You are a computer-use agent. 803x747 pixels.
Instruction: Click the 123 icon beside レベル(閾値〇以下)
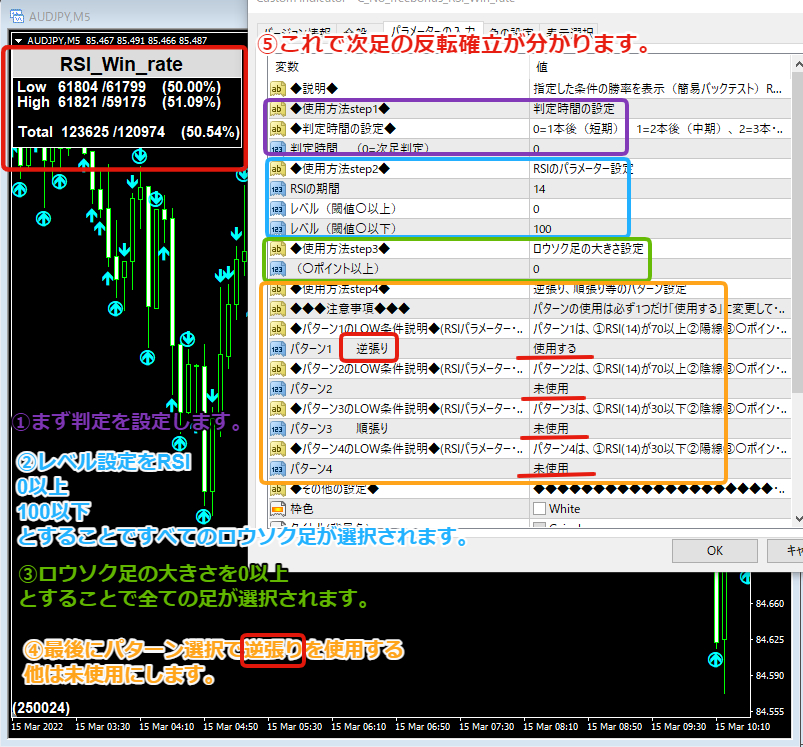[x=277, y=229]
